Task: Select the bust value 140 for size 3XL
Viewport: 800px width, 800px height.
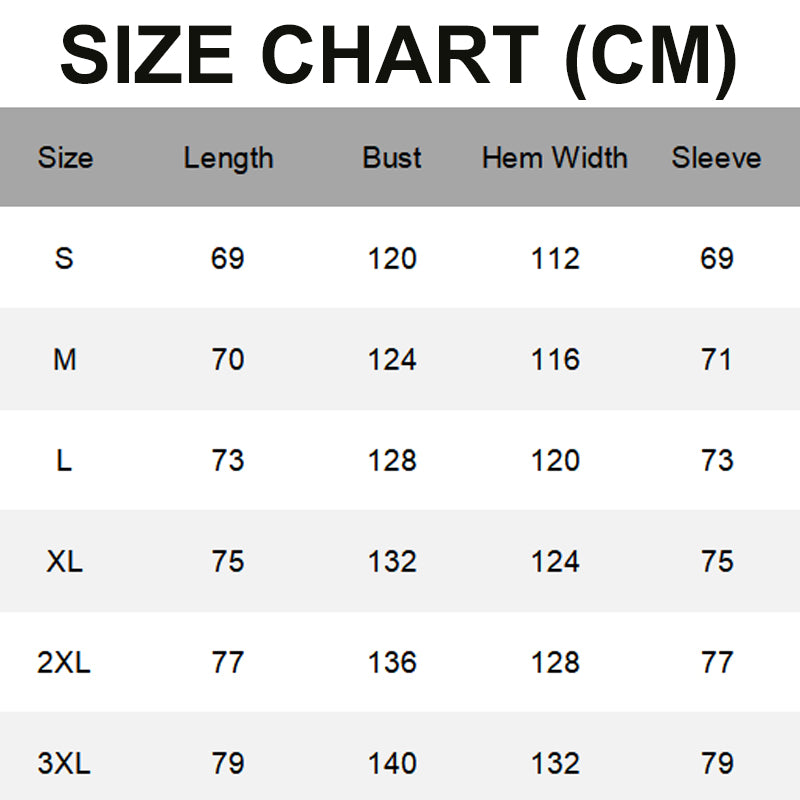Action: [x=392, y=764]
